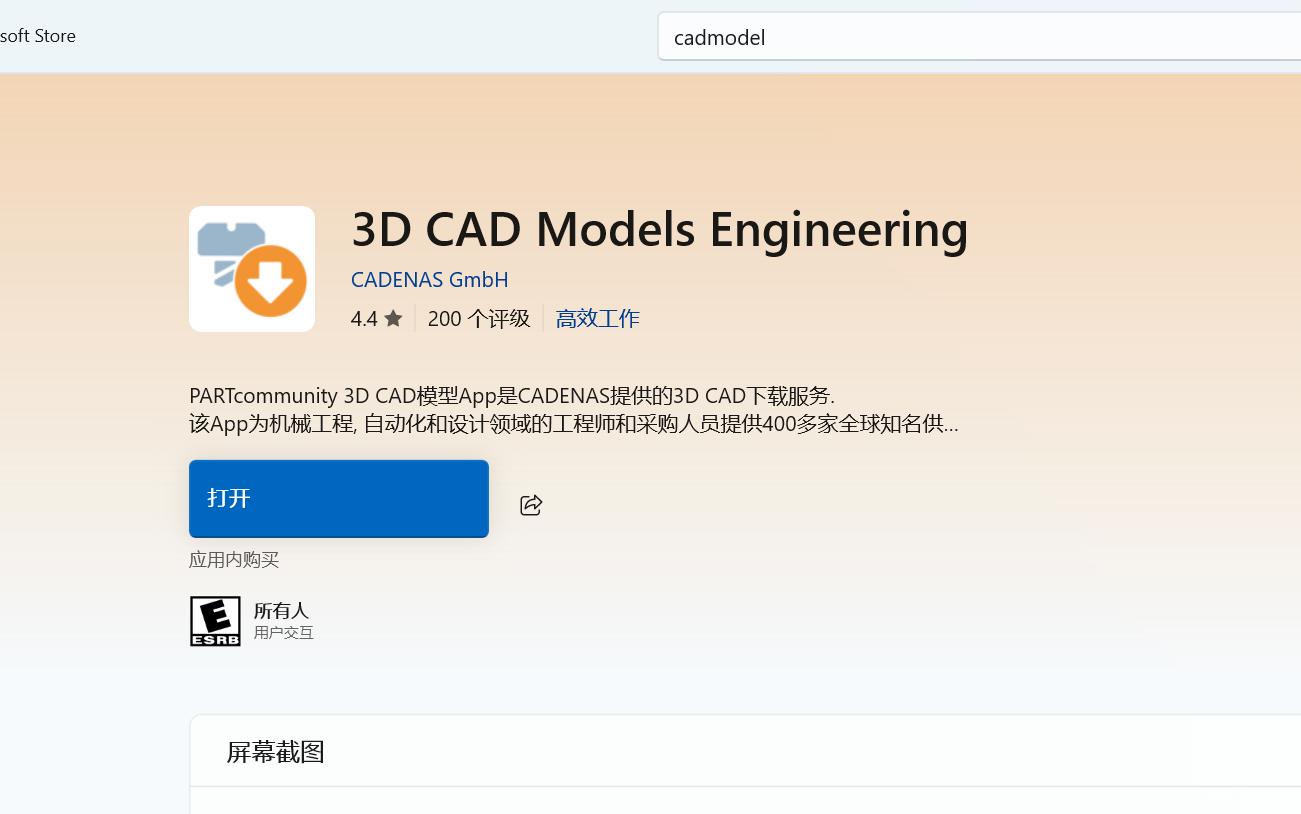Click the 200 个评级 ratings count

[479, 319]
